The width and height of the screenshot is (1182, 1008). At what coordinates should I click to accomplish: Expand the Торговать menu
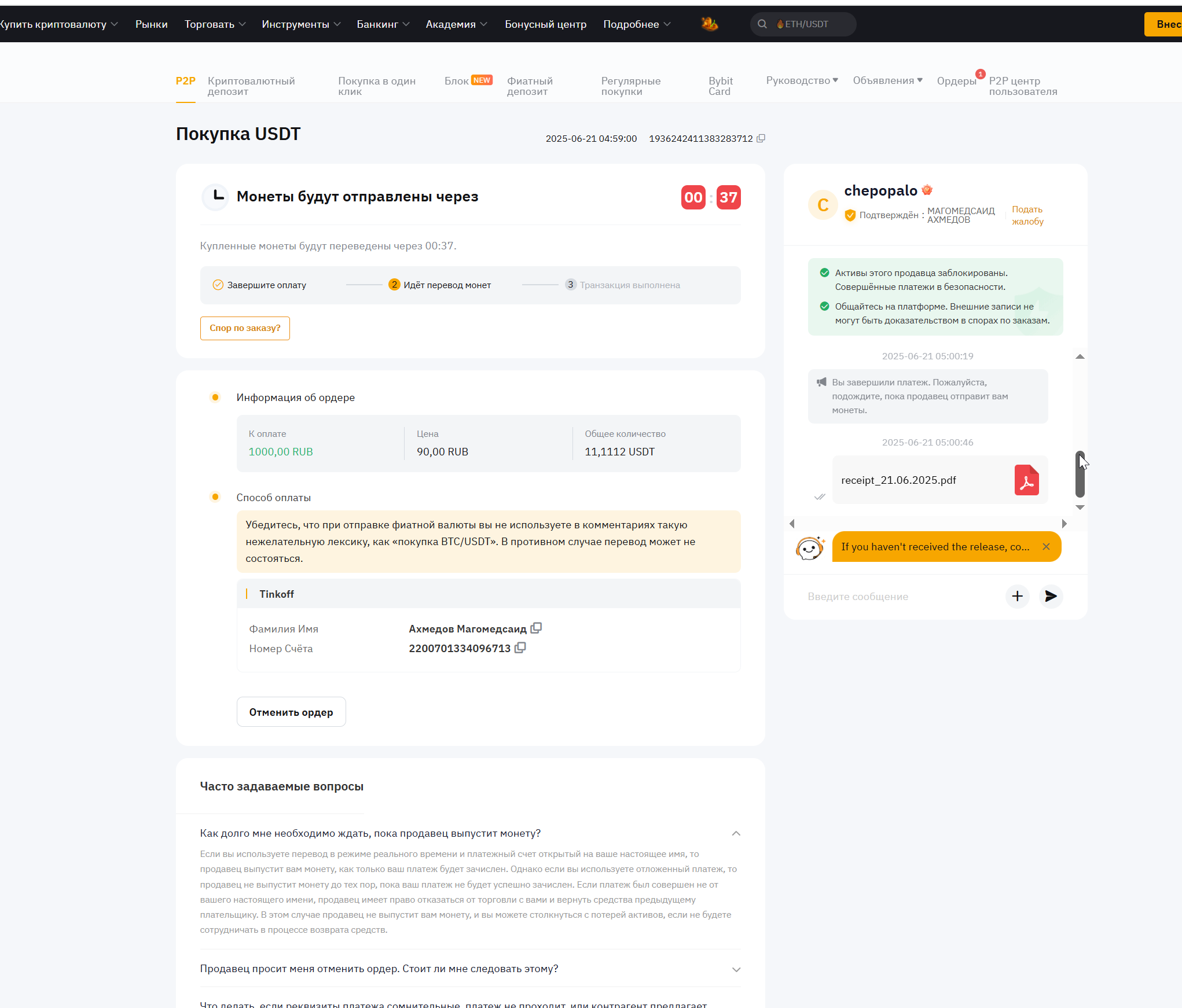coord(215,24)
